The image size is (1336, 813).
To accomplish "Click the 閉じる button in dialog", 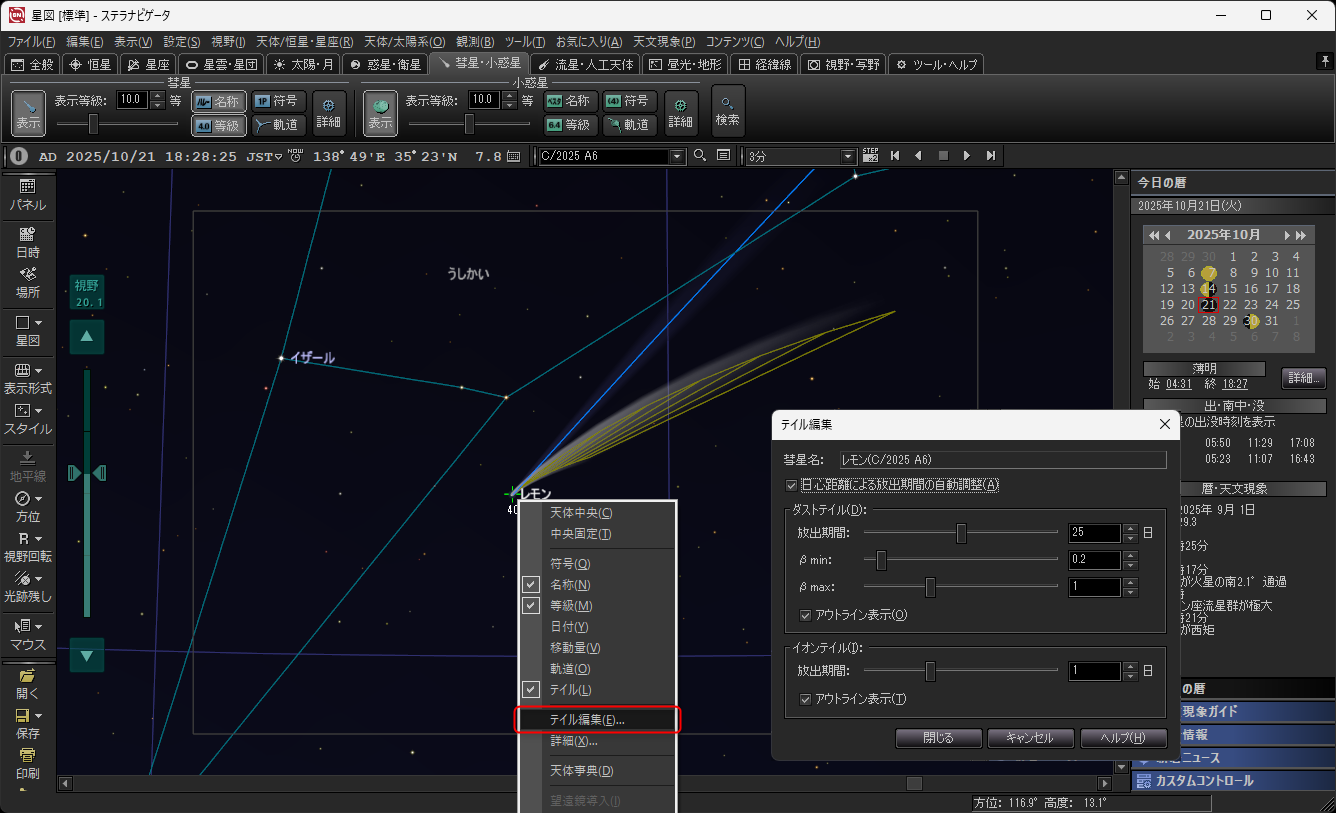I will (x=938, y=738).
